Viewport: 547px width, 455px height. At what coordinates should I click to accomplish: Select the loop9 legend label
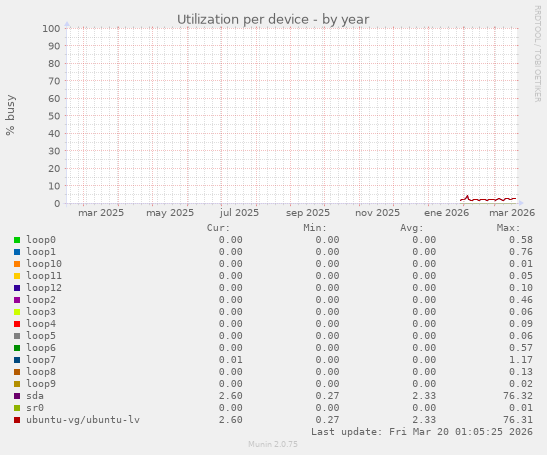[x=41, y=383]
